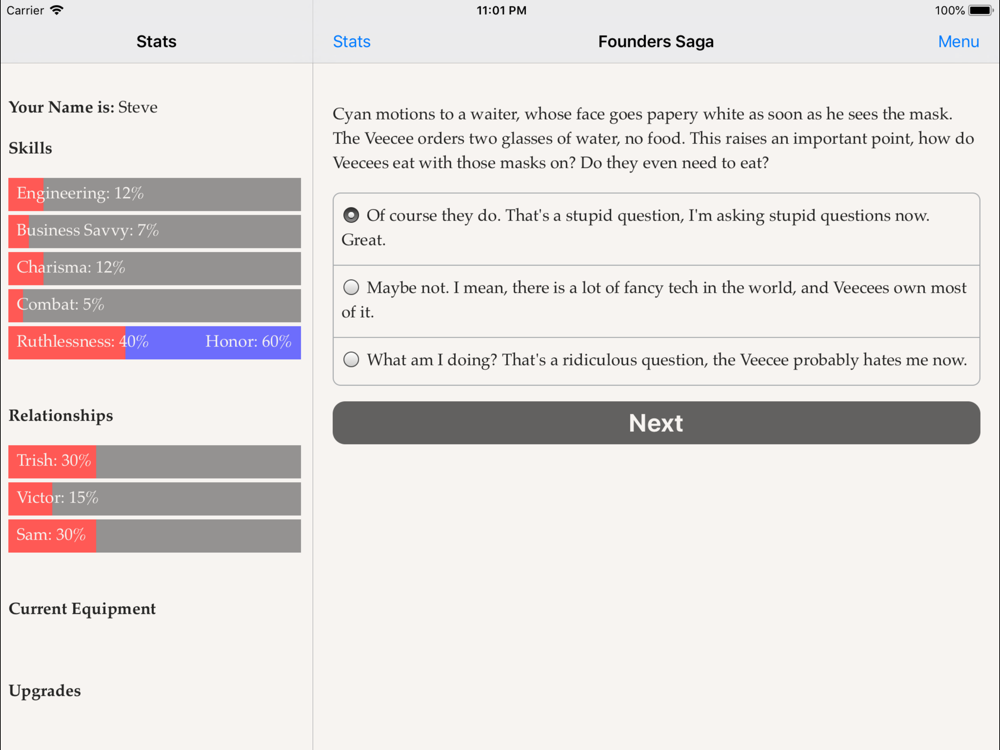The width and height of the screenshot is (1000, 750).
Task: Click the Current Equipment heading
Action: click(82, 609)
